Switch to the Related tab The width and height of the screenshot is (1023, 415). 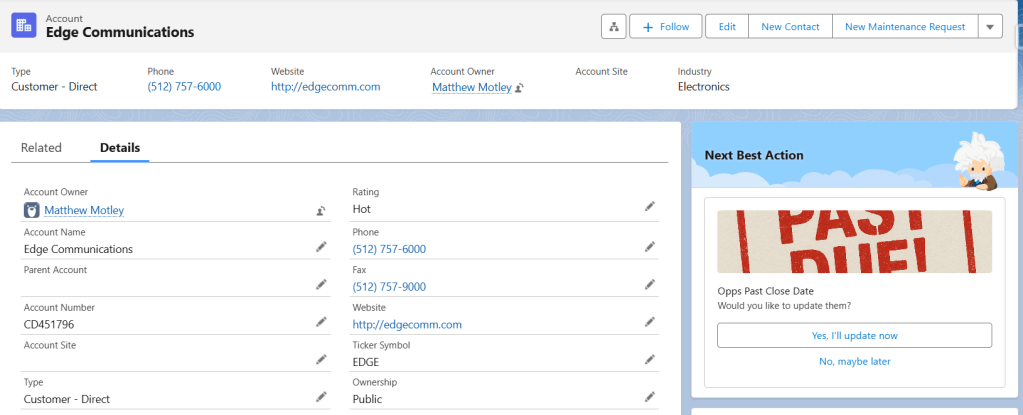(x=41, y=148)
